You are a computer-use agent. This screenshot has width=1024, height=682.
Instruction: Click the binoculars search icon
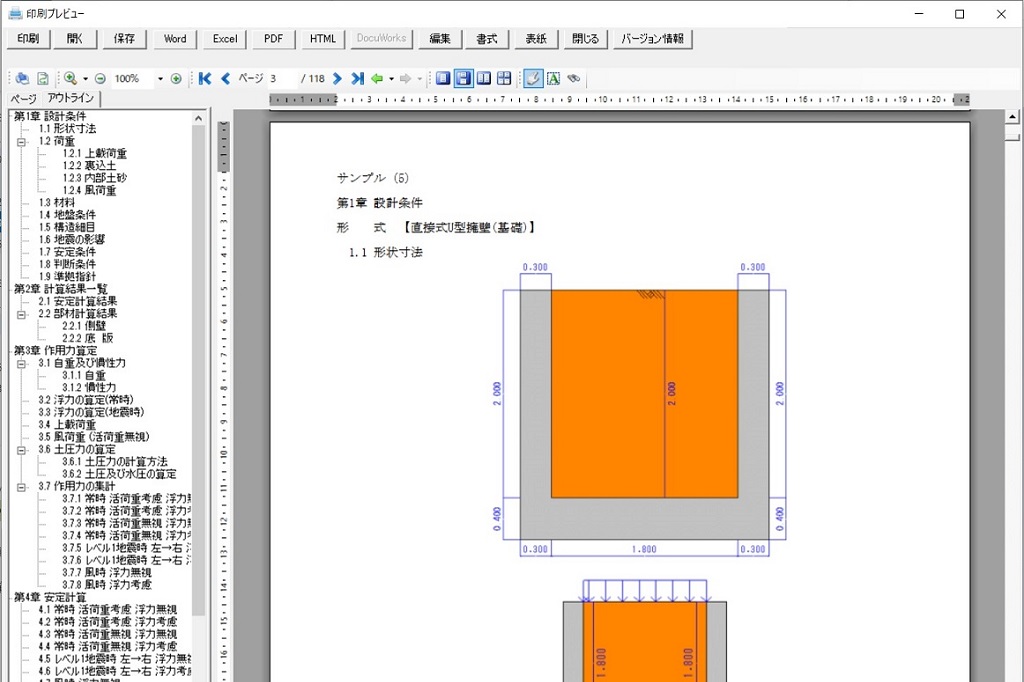click(573, 78)
